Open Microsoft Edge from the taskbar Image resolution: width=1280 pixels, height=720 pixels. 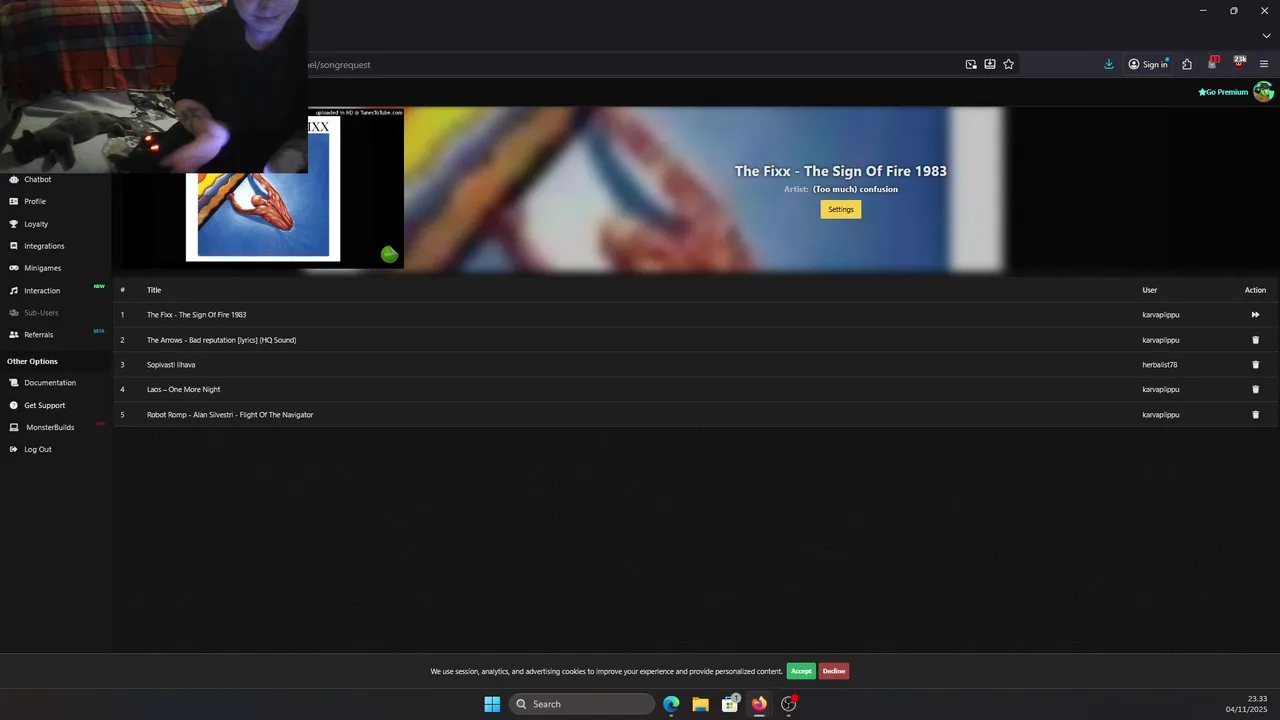click(x=671, y=704)
